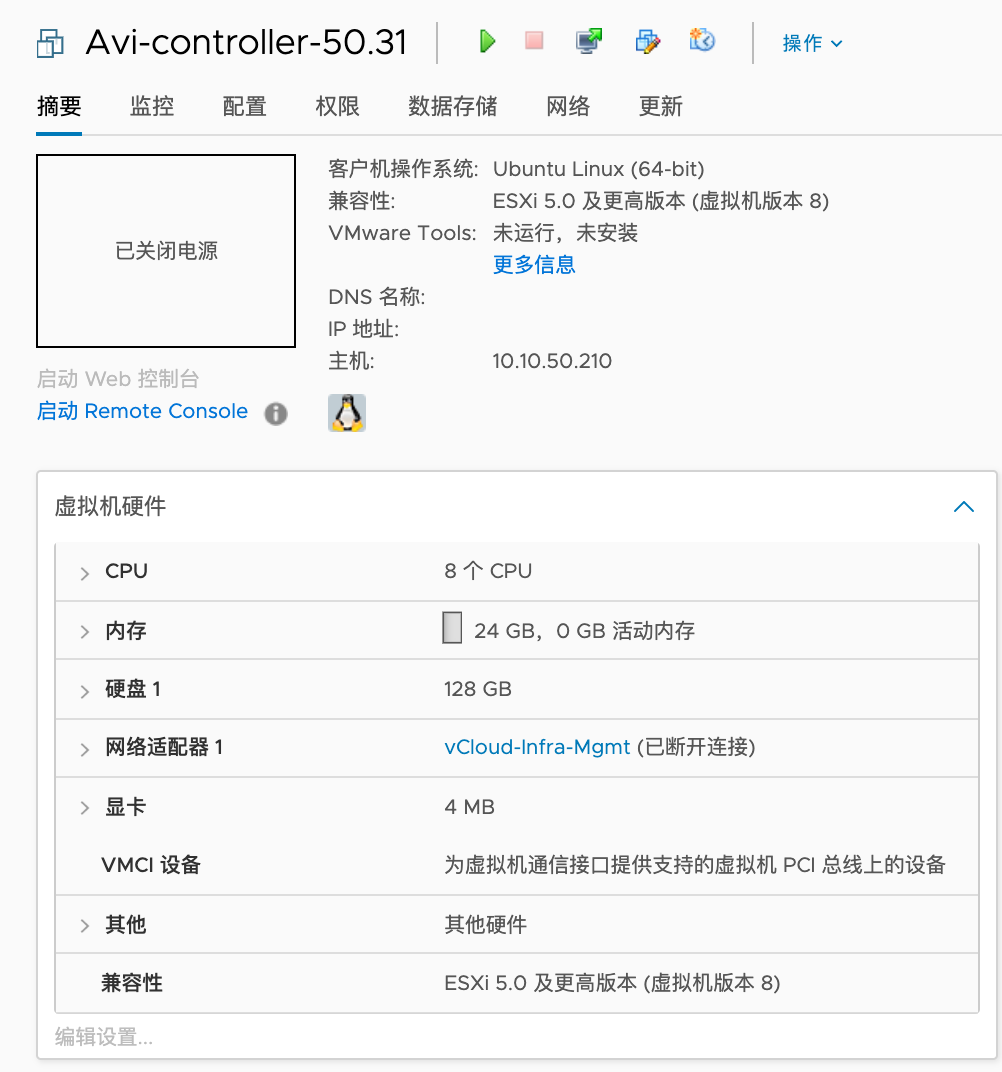Expand the 网络适配器 1 row
Viewport: 1002px width, 1072px height.
[85, 749]
